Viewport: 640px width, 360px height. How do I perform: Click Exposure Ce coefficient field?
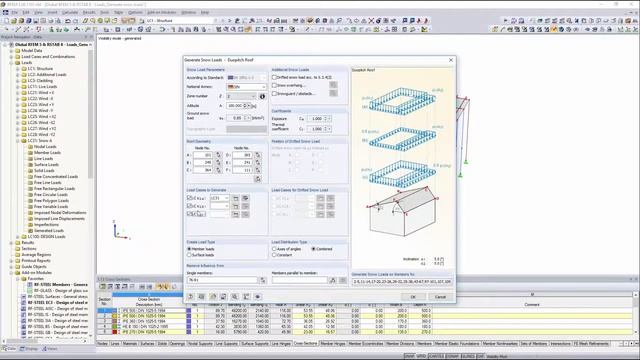click(x=316, y=119)
